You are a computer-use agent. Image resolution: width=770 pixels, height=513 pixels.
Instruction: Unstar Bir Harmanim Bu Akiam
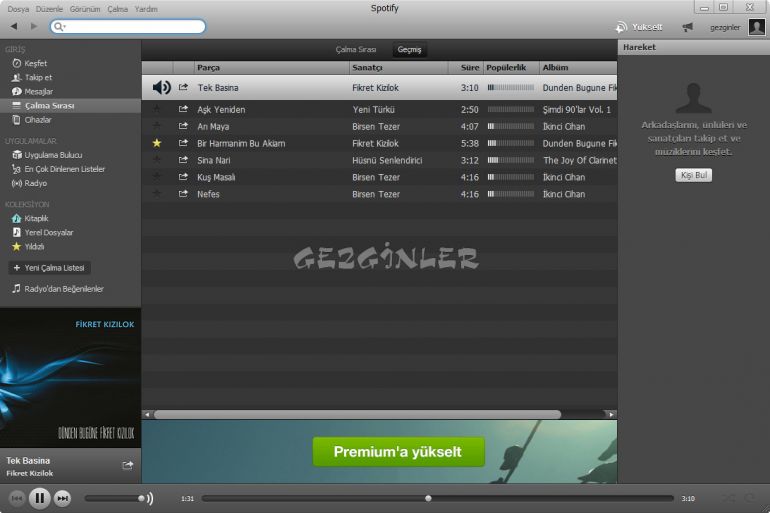point(157,143)
